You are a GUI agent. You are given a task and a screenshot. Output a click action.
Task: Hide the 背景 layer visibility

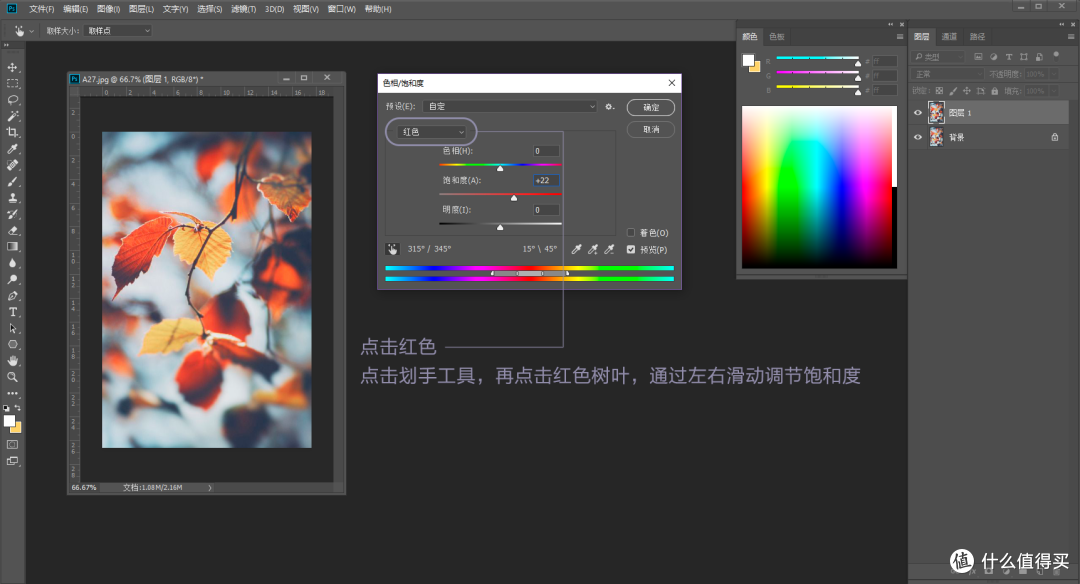[917, 137]
